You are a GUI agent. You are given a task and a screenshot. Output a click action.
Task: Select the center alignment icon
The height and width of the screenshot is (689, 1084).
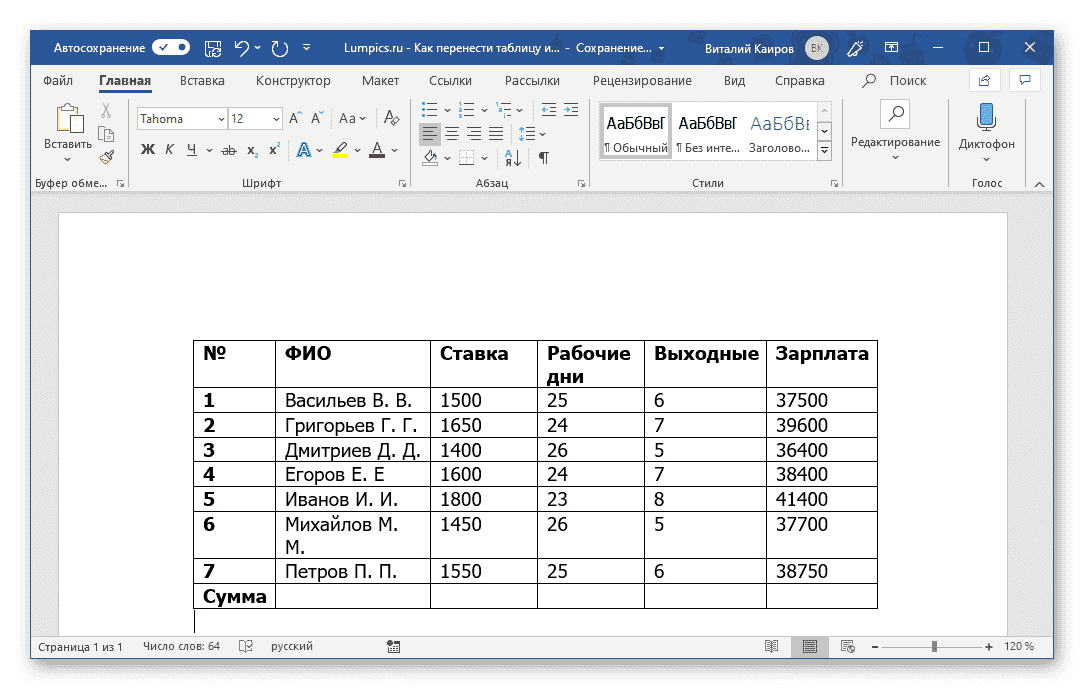(x=452, y=133)
